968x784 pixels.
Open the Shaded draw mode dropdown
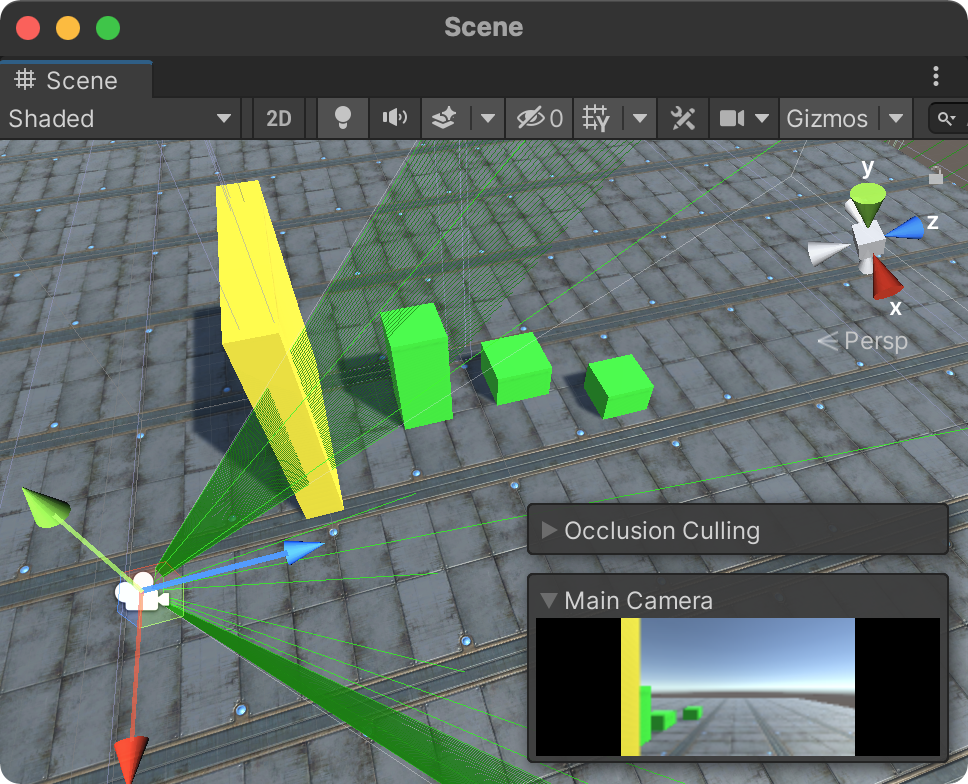pyautogui.click(x=120, y=119)
